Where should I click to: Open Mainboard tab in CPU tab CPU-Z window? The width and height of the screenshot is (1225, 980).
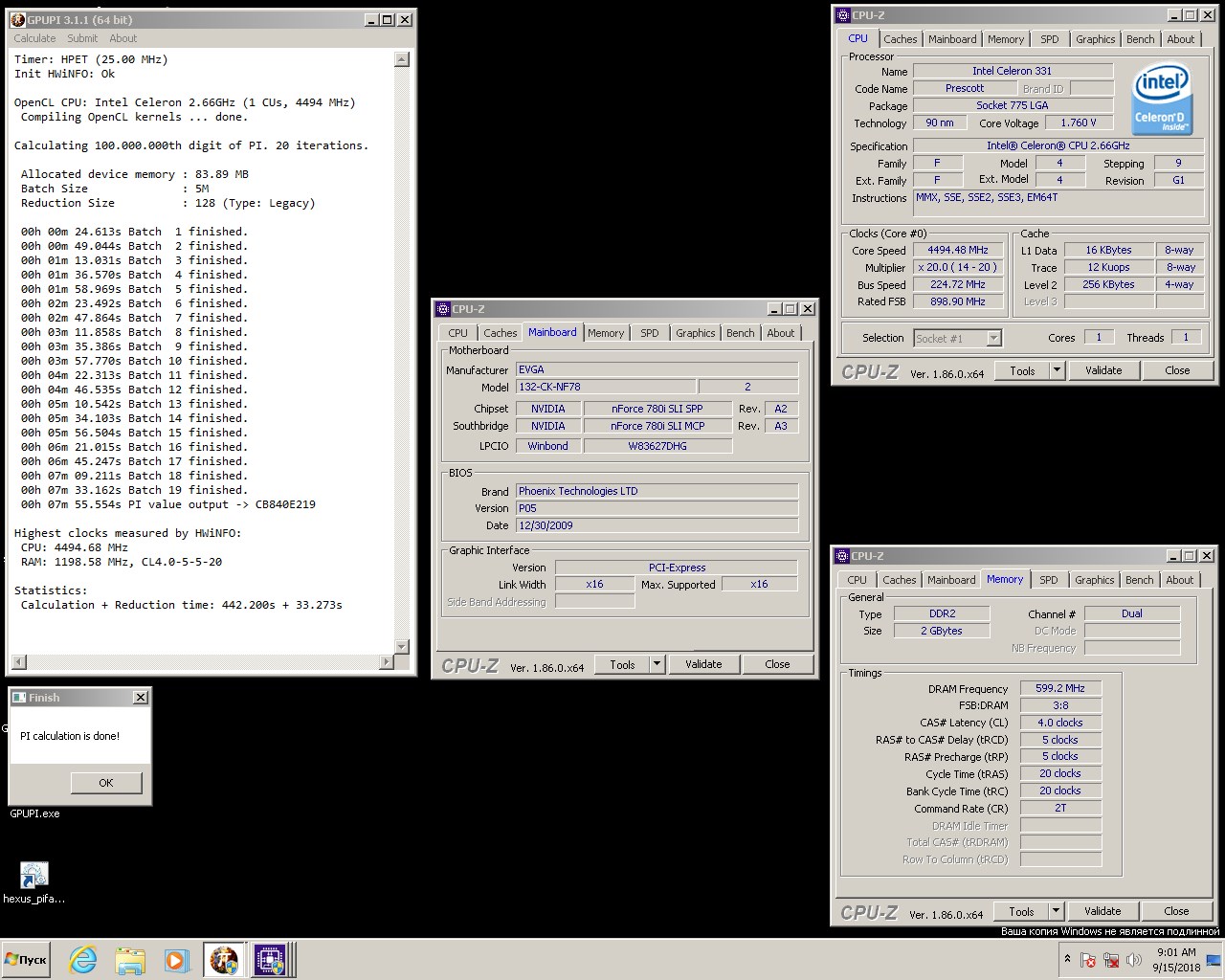952,39
